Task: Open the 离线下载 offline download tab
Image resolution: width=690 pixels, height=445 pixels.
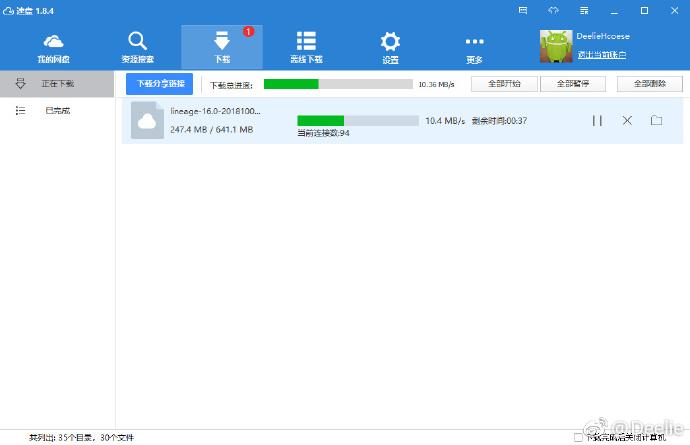Action: tap(306, 48)
